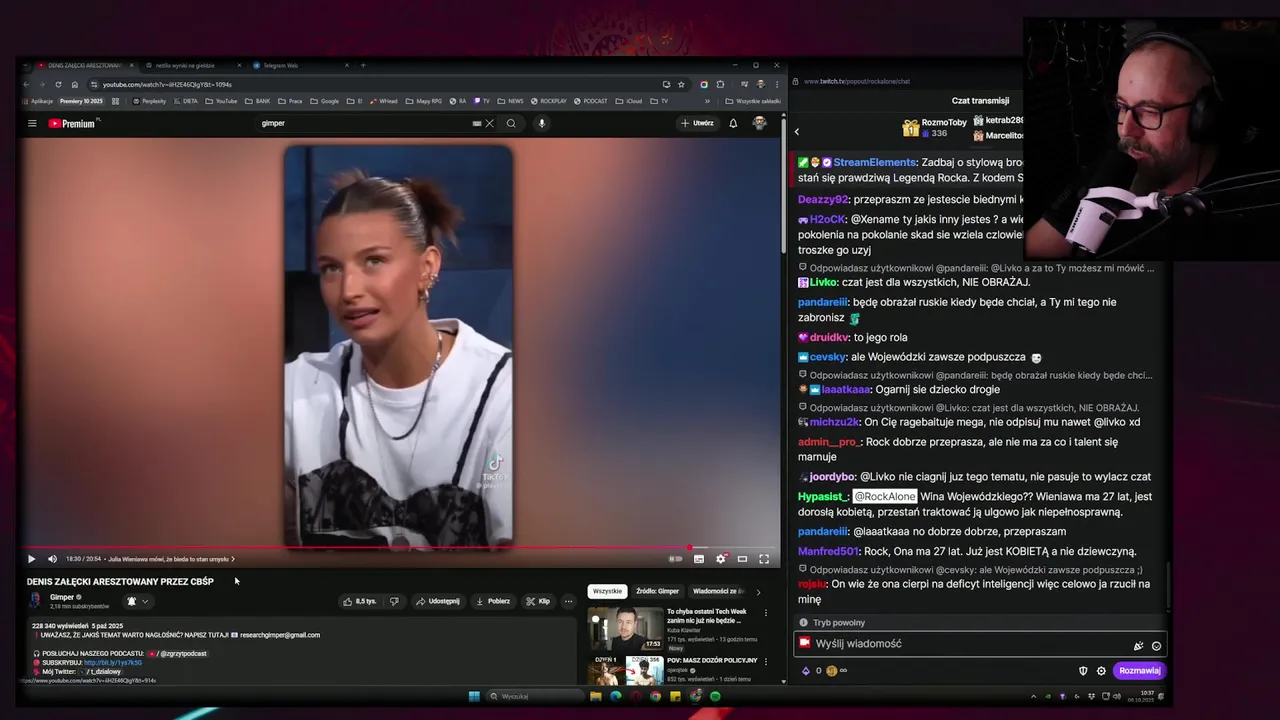Screen dimensions: 1280x720
Task: Enter fullscreen on the YouTube player
Action: coord(764,559)
